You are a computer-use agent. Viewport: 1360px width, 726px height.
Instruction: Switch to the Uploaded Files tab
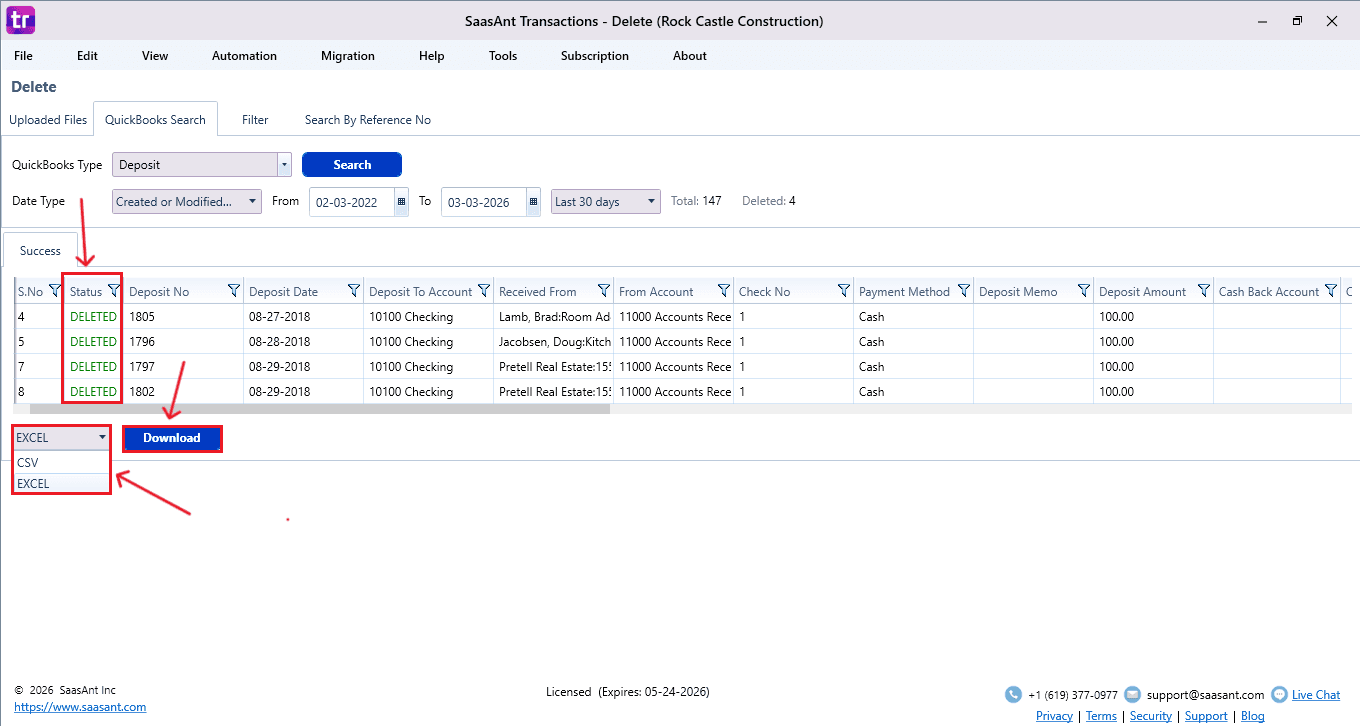[48, 120]
